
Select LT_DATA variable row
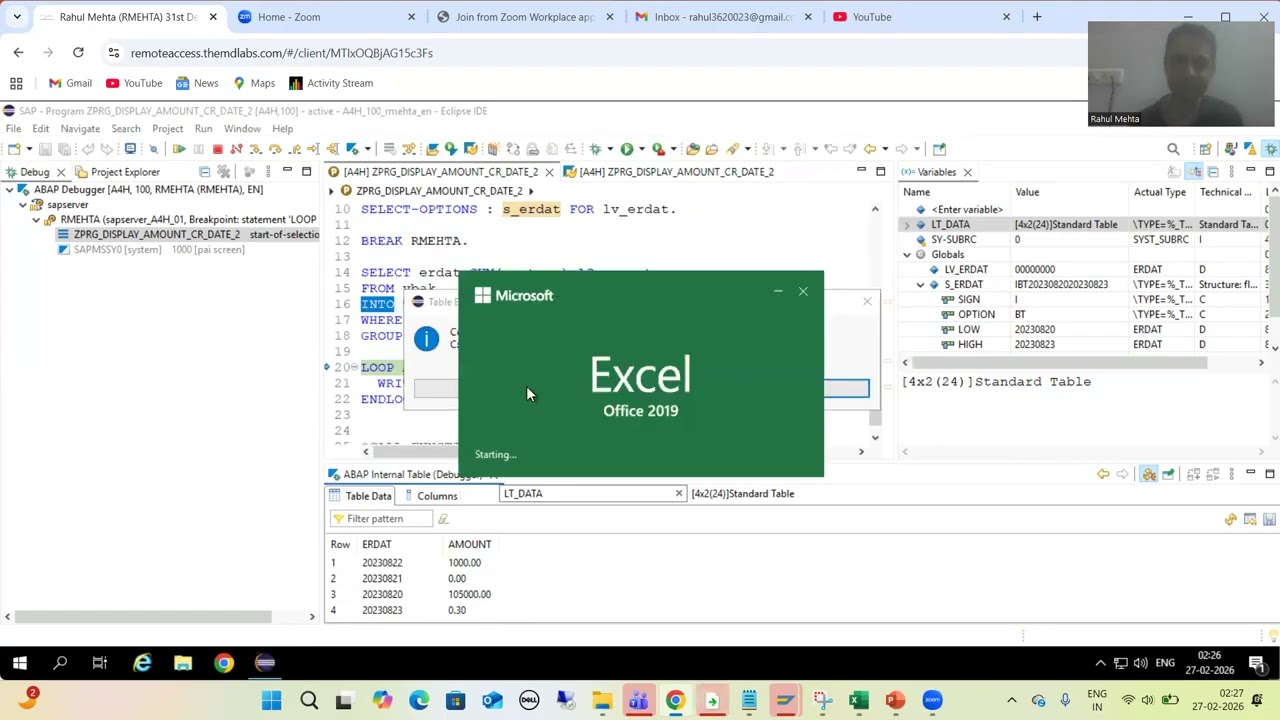[1085, 224]
